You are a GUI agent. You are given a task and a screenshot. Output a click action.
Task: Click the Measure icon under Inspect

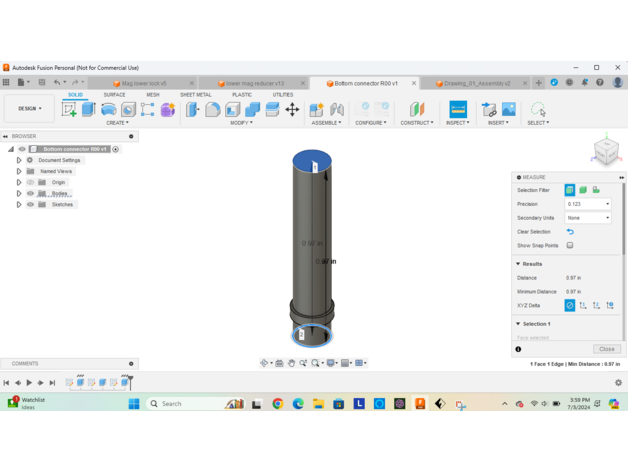pyautogui.click(x=458, y=109)
